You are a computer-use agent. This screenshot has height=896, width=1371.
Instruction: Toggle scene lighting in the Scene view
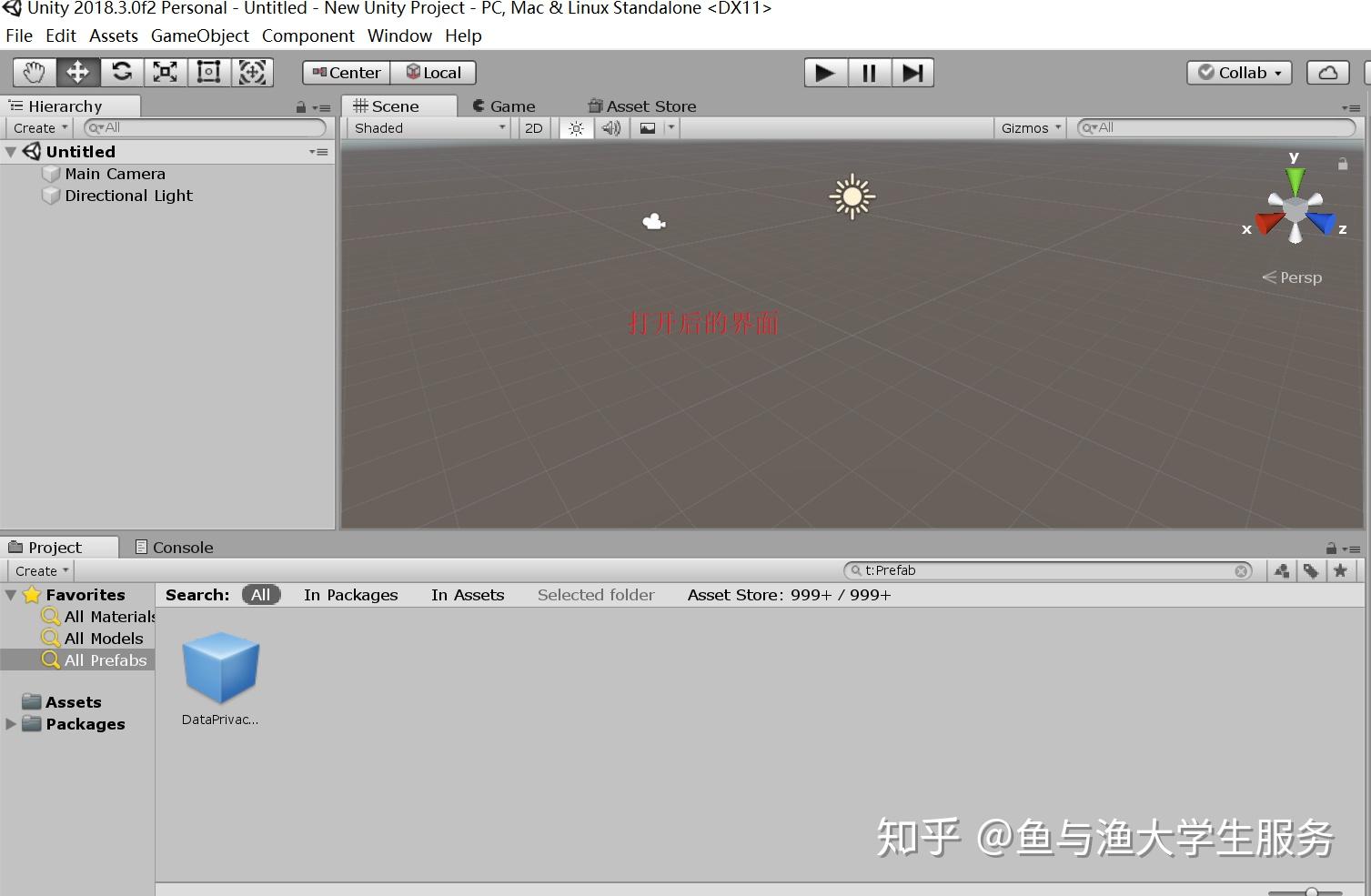click(575, 127)
